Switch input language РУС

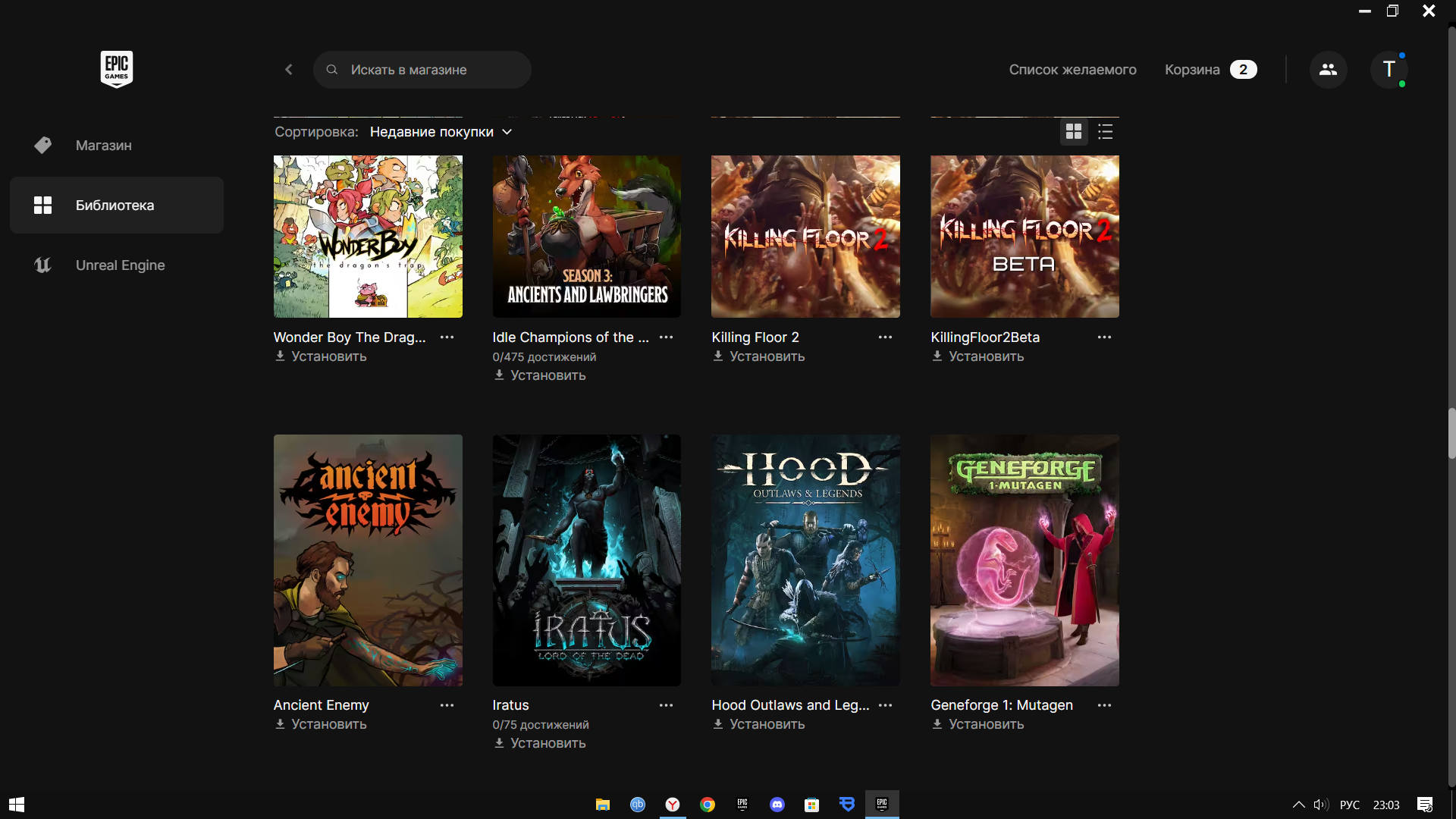pos(1350,805)
